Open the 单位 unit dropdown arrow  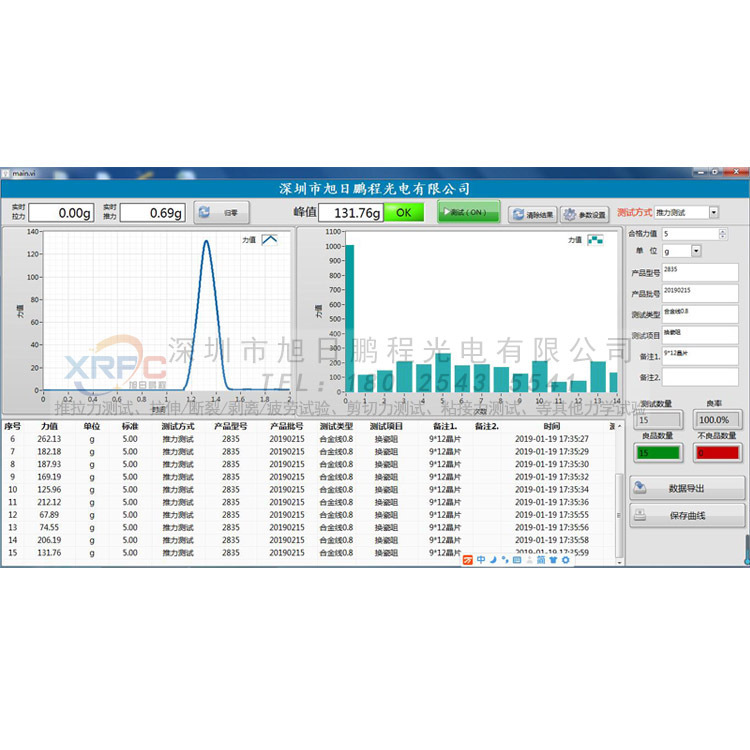click(x=696, y=251)
